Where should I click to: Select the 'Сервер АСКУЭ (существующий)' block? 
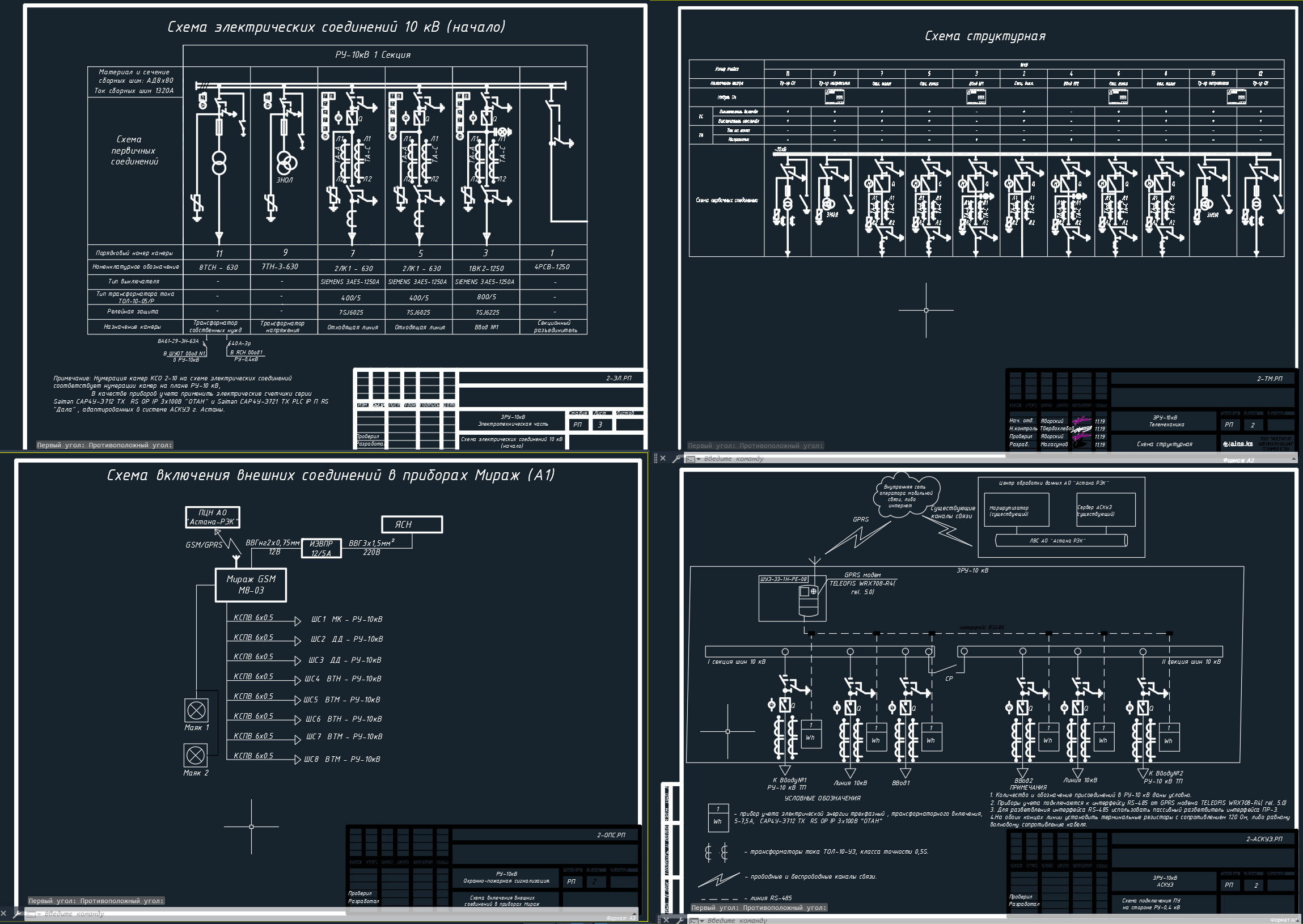tap(1106, 510)
